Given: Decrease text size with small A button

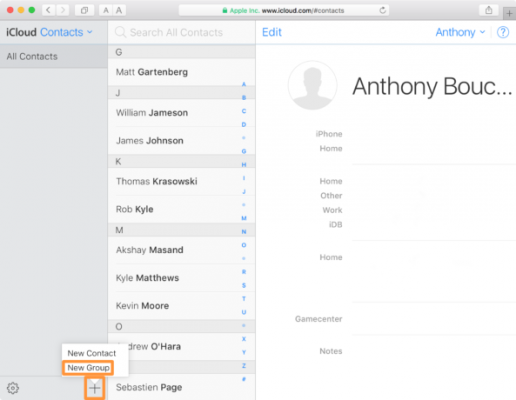Looking at the screenshot, I should 106,10.
